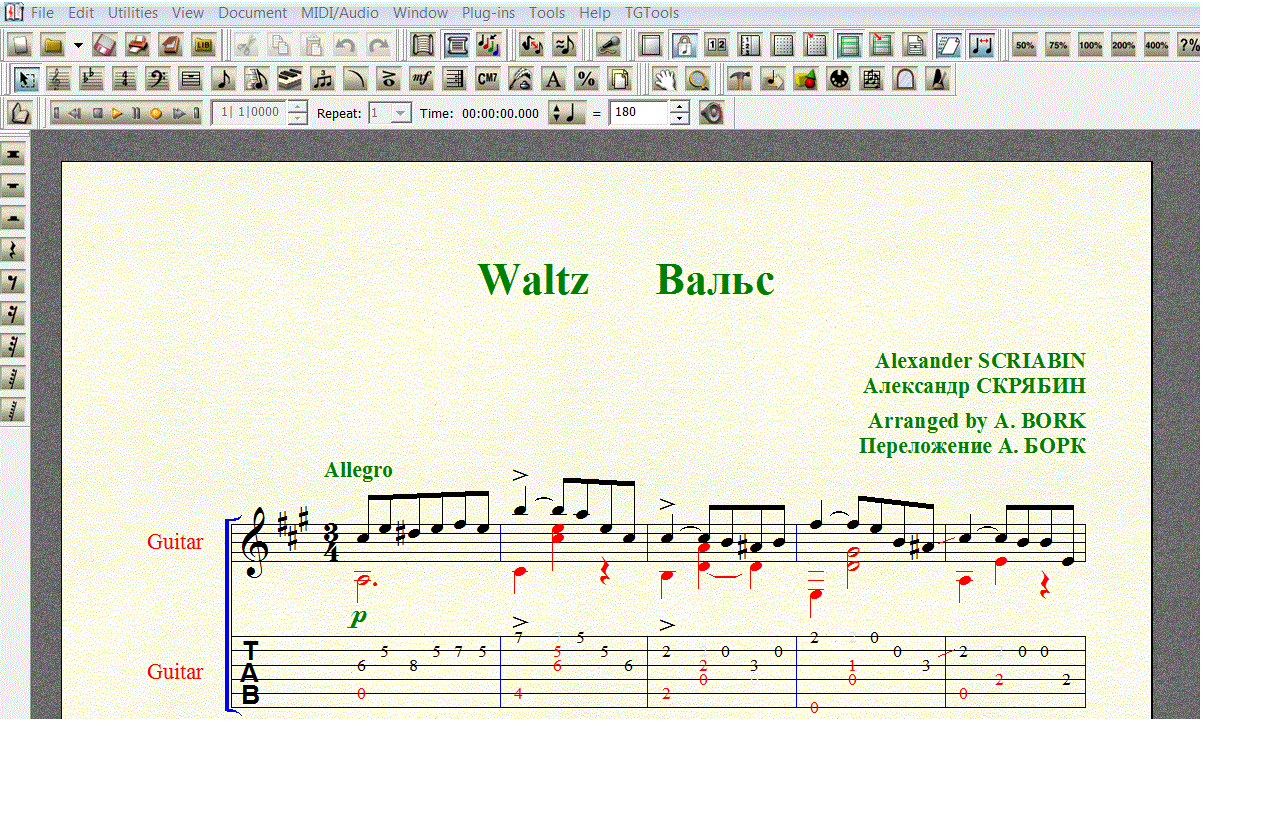
Task: Select the quarter rest palette button
Action: 13,250
